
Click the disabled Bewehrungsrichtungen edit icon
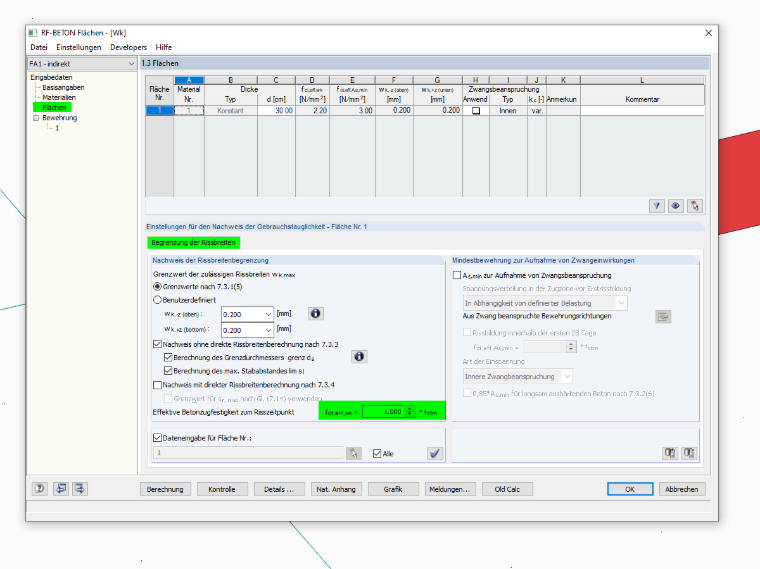pos(663,316)
